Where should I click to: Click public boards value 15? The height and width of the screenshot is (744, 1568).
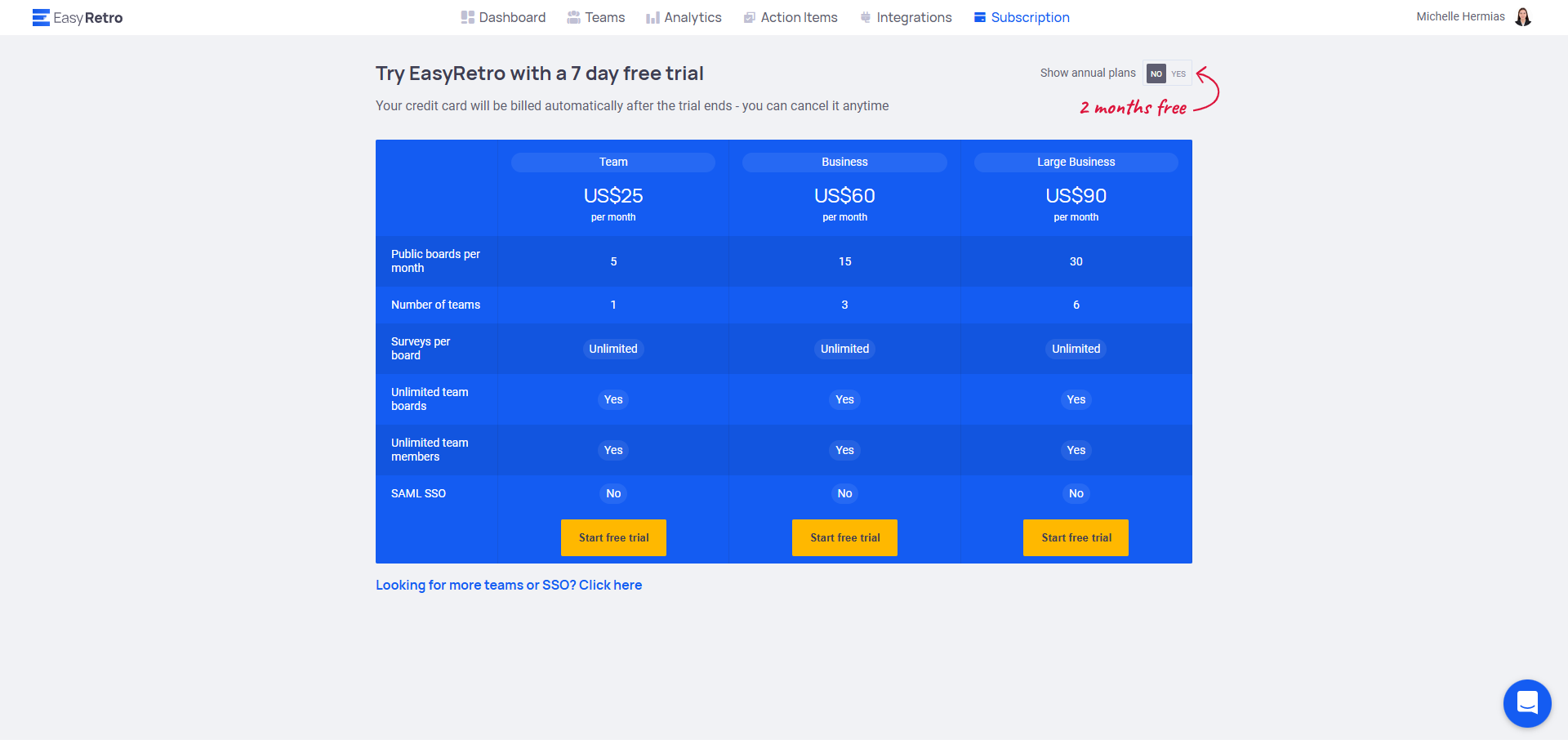click(844, 261)
